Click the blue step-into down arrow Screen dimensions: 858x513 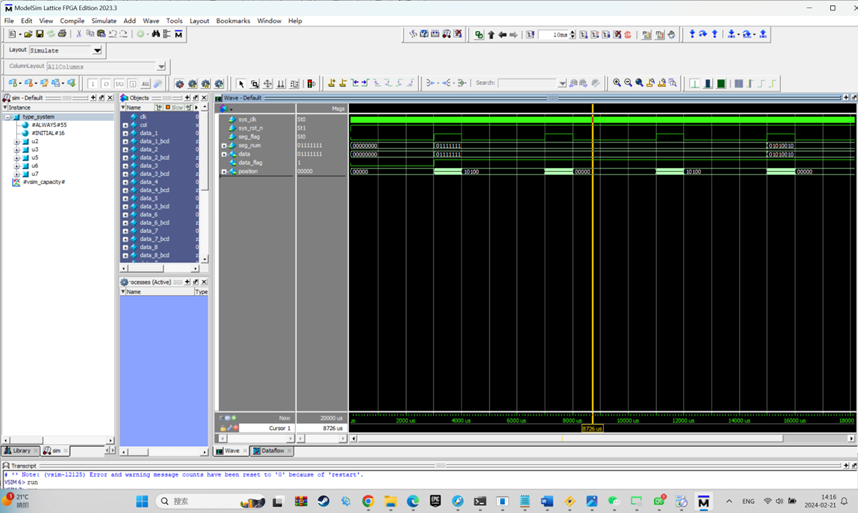tap(692, 34)
